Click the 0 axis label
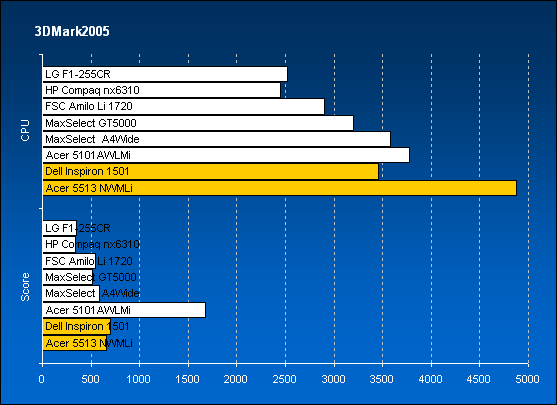Viewport: 557px width, 405px height. (x=42, y=379)
